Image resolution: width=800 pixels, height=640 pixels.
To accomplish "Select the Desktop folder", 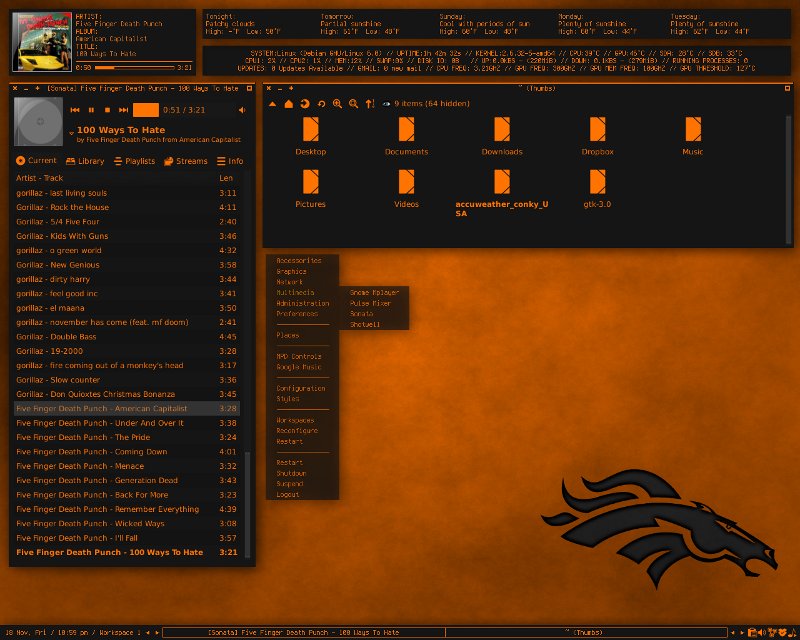I will [311, 136].
